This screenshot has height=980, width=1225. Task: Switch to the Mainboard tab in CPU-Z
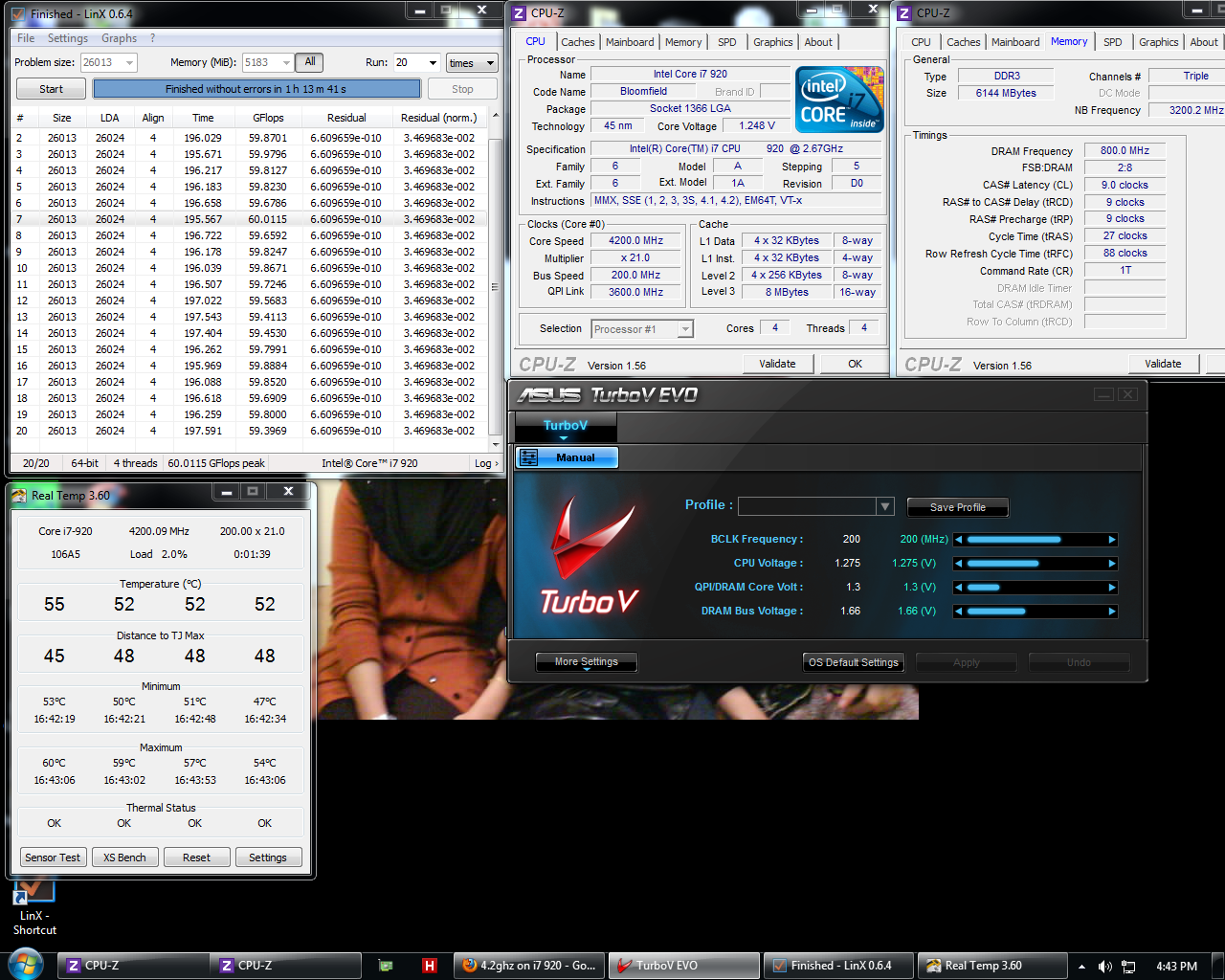(630, 42)
